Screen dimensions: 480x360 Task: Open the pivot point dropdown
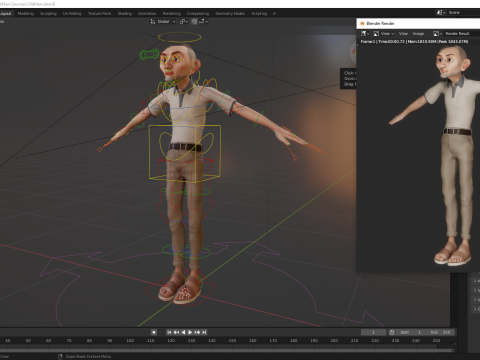(184, 21)
